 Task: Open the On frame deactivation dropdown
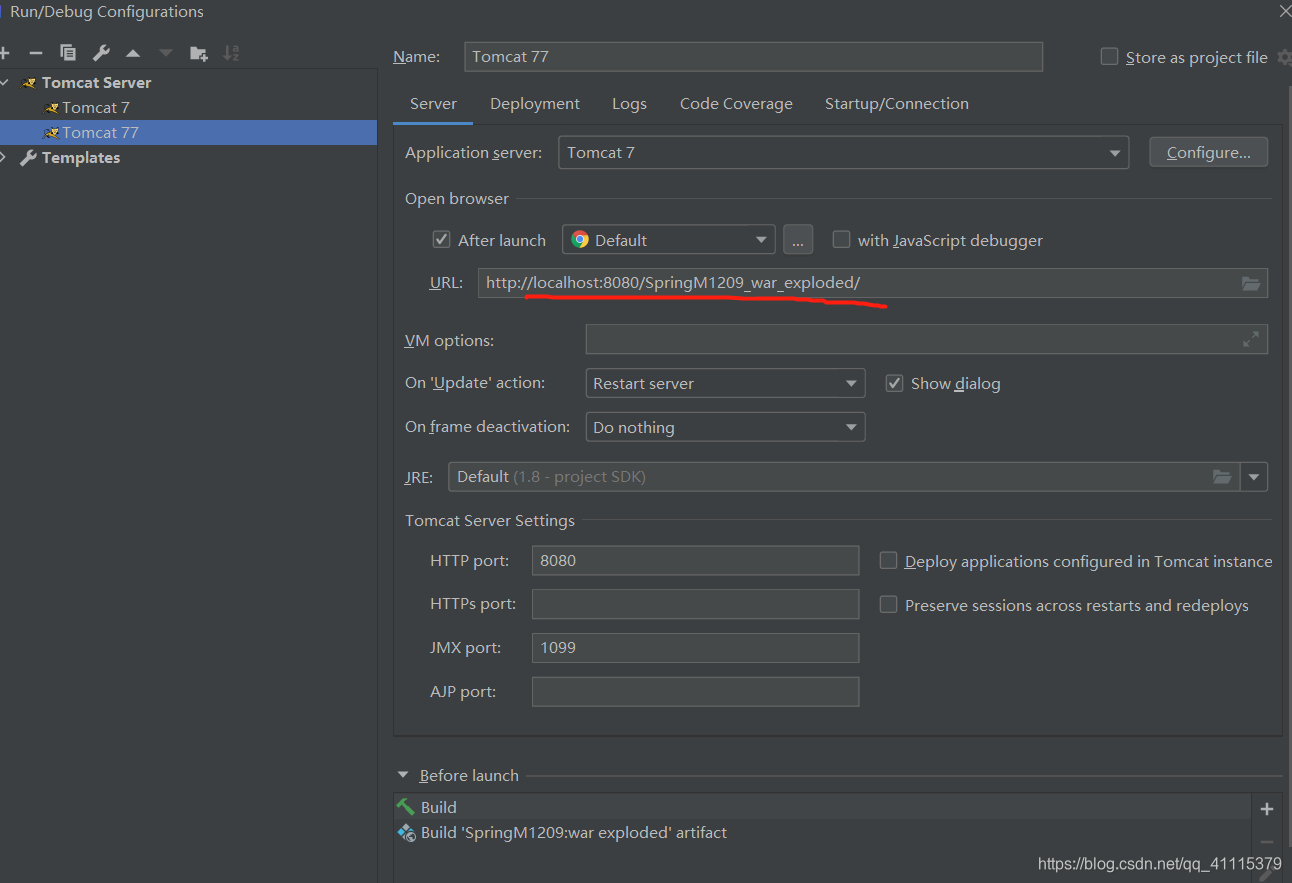coord(725,427)
